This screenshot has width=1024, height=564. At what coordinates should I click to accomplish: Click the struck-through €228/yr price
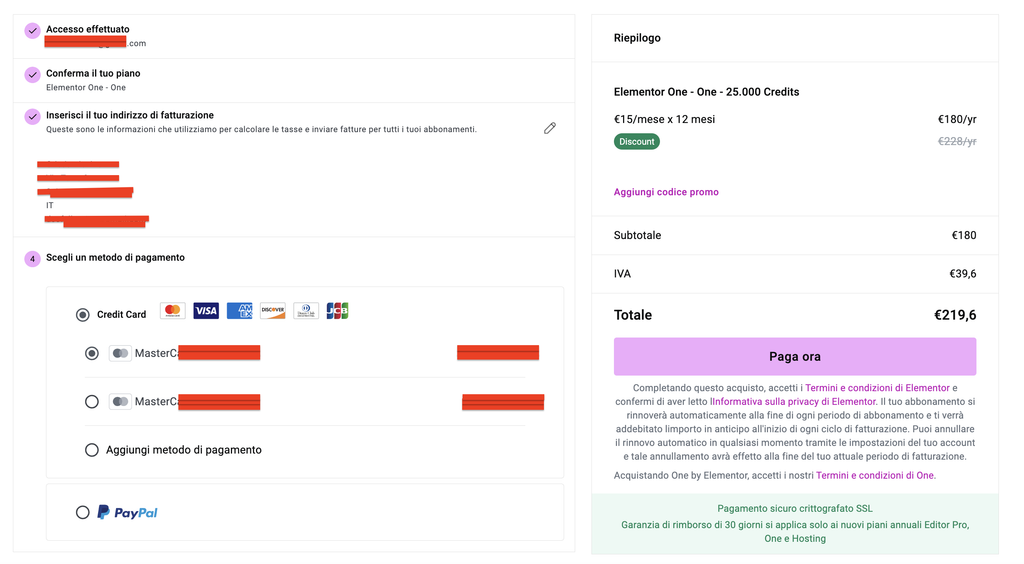point(957,141)
